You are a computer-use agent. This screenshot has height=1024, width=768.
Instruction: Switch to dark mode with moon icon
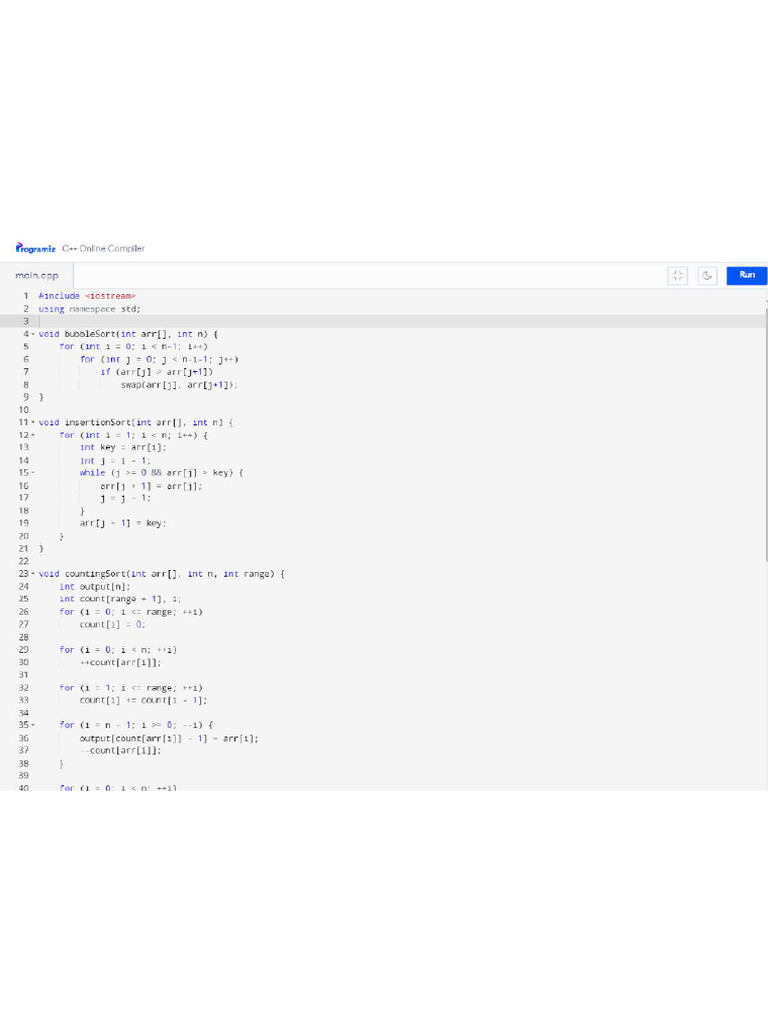pyautogui.click(x=707, y=276)
